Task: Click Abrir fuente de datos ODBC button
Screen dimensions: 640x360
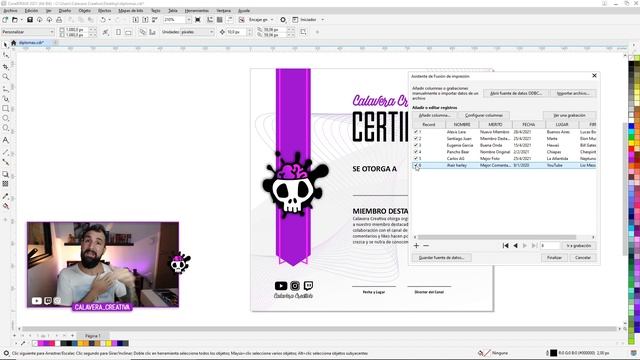Action: click(516, 93)
